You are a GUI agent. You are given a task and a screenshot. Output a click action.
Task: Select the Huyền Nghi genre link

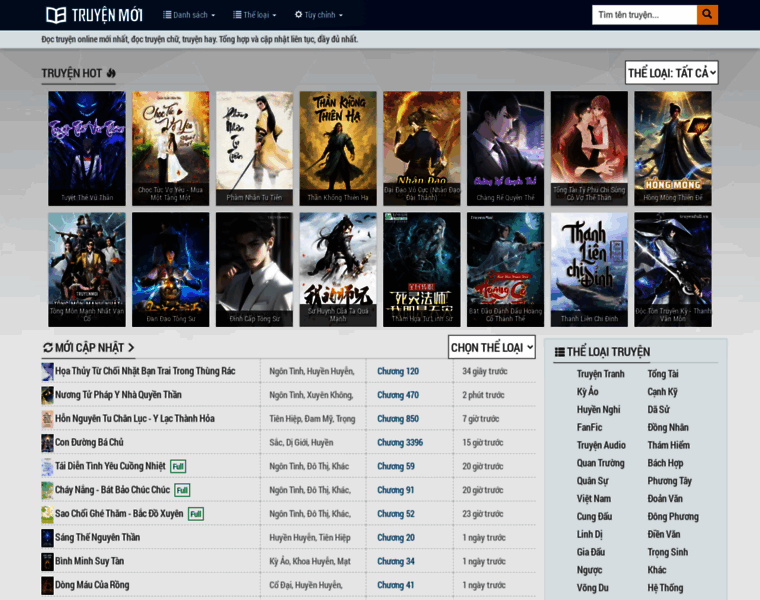click(x=598, y=410)
